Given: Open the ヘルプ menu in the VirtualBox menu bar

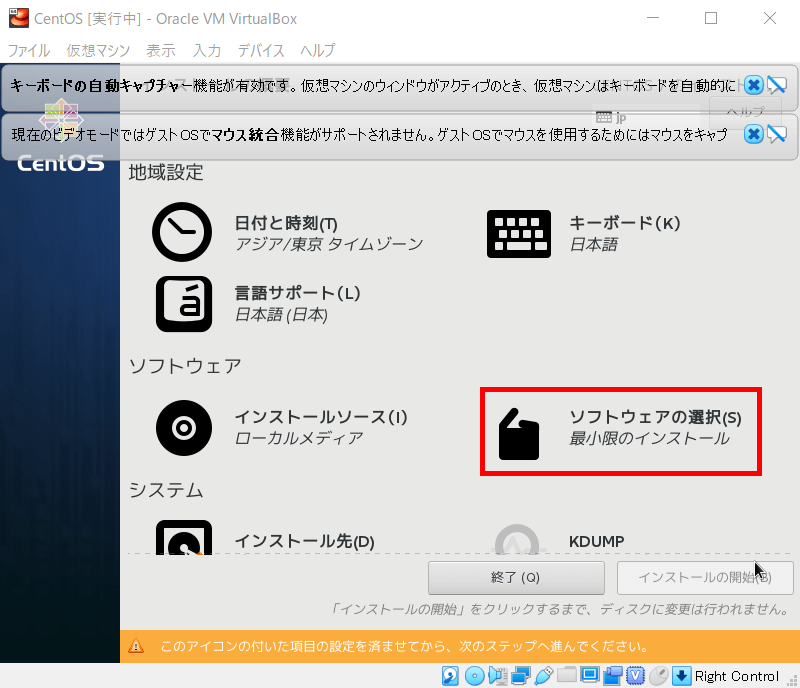Looking at the screenshot, I should 317,50.
